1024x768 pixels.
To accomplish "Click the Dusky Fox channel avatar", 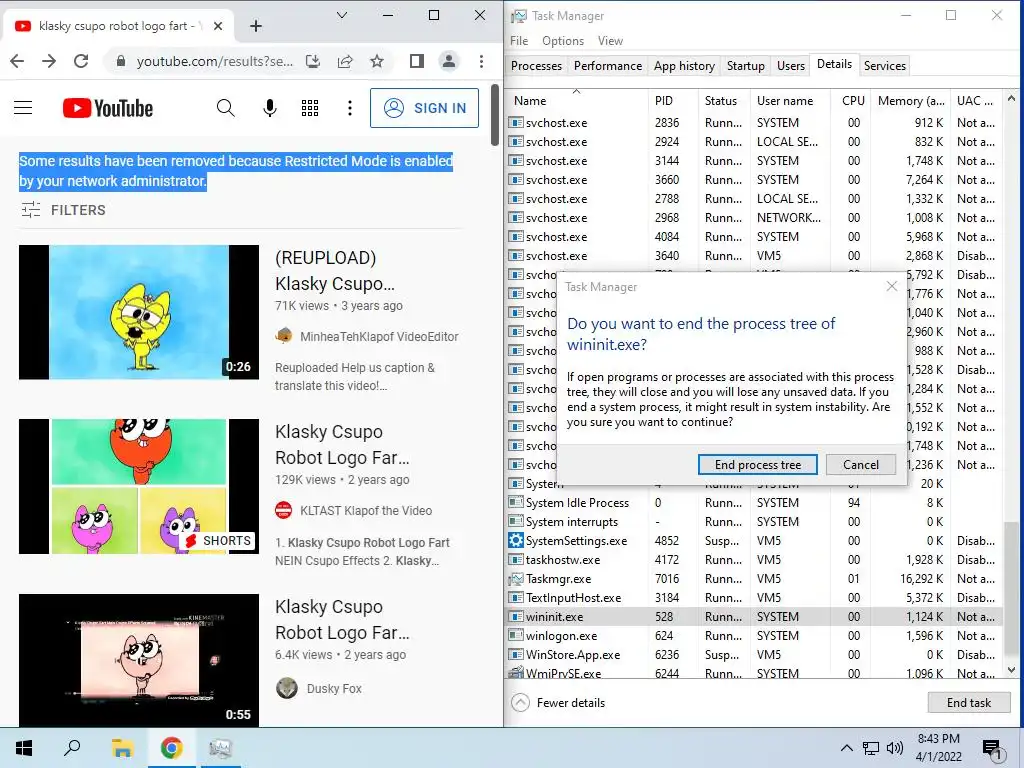I will [287, 688].
